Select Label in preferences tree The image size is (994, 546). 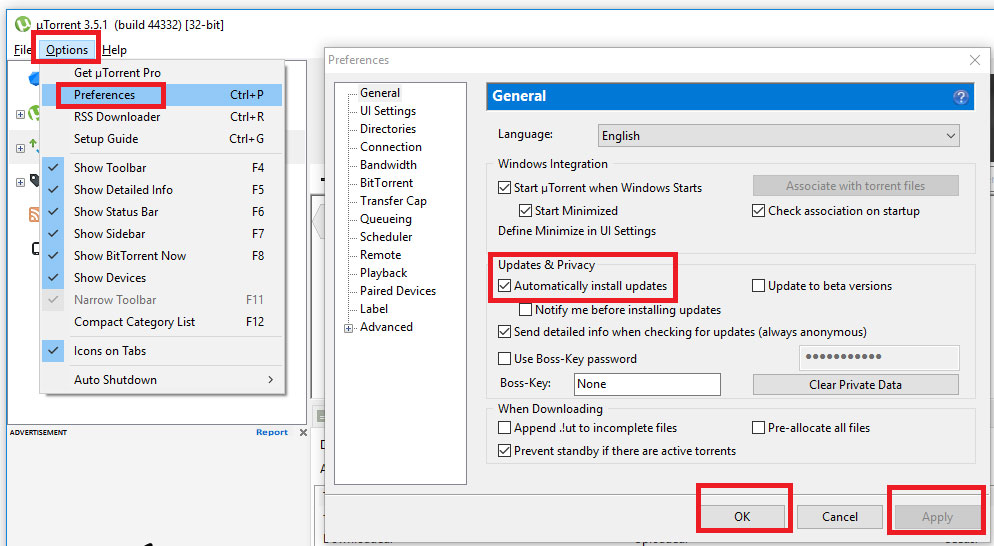click(x=374, y=309)
